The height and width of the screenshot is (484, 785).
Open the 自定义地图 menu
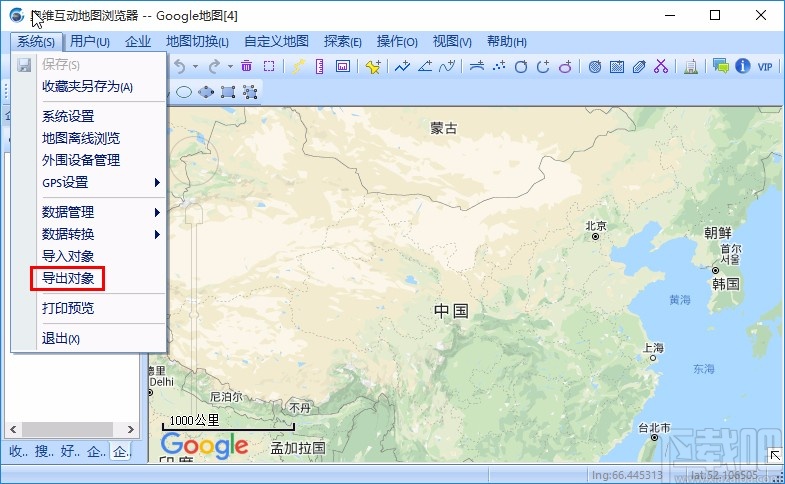pos(276,42)
